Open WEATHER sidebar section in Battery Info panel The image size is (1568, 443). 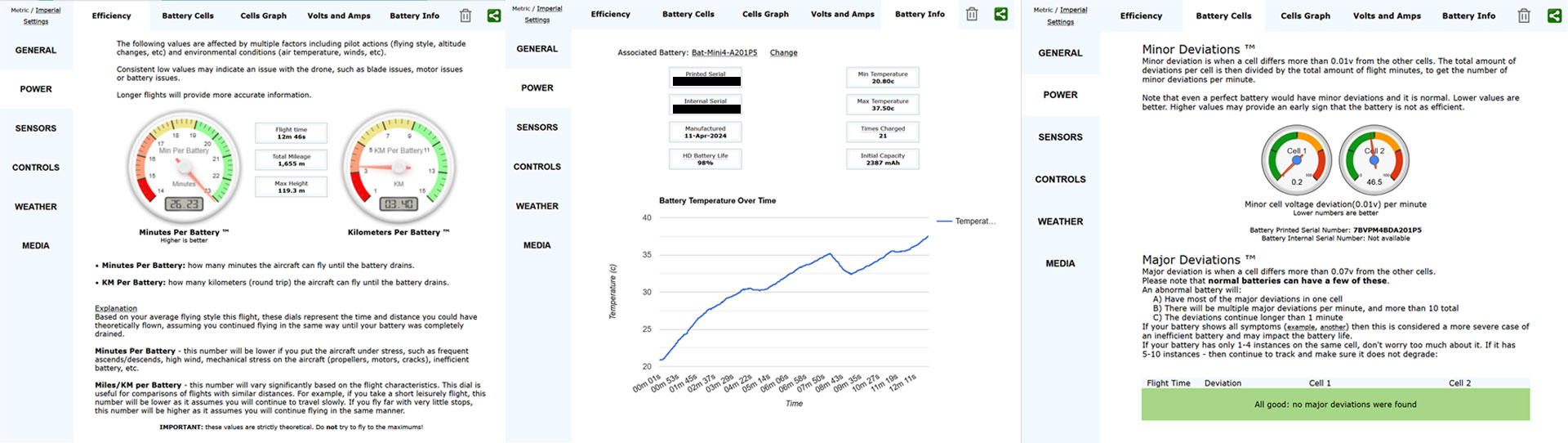pyautogui.click(x=537, y=206)
